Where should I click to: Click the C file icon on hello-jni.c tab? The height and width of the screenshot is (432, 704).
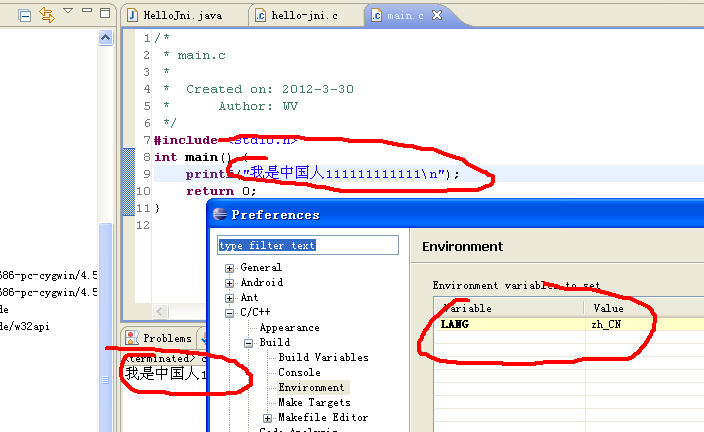[260, 16]
